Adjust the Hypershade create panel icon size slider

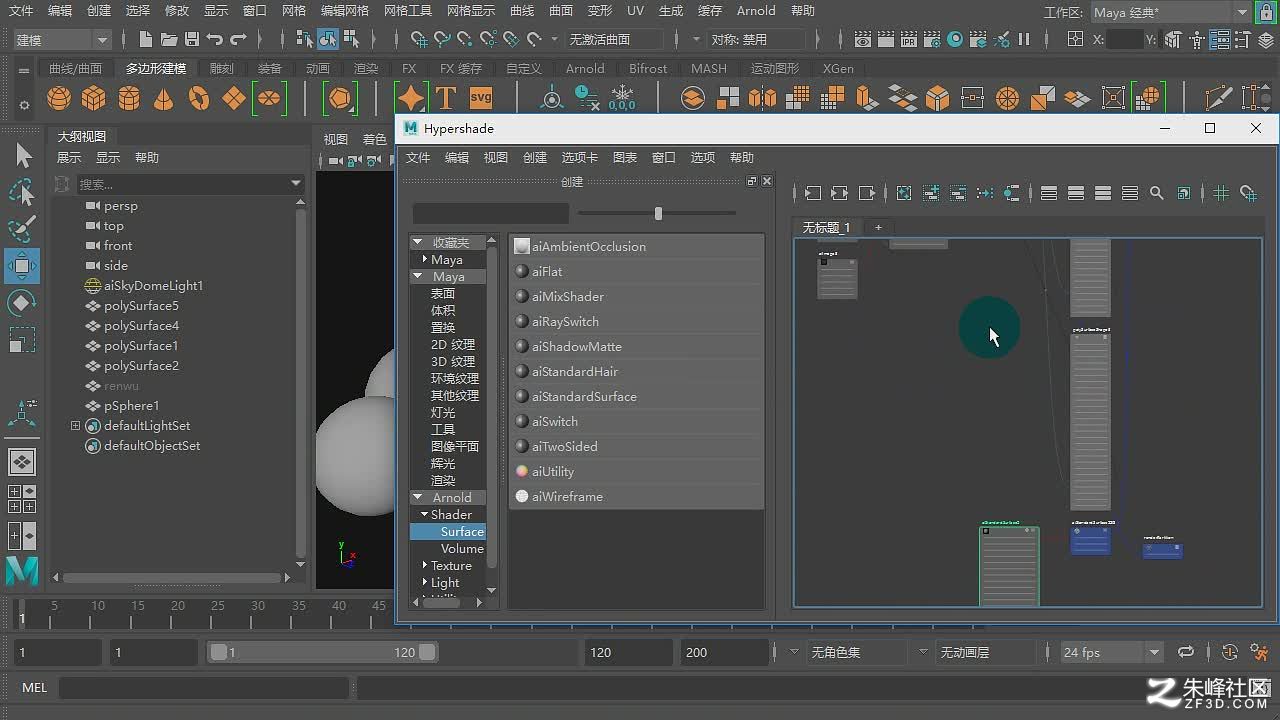[x=657, y=213]
